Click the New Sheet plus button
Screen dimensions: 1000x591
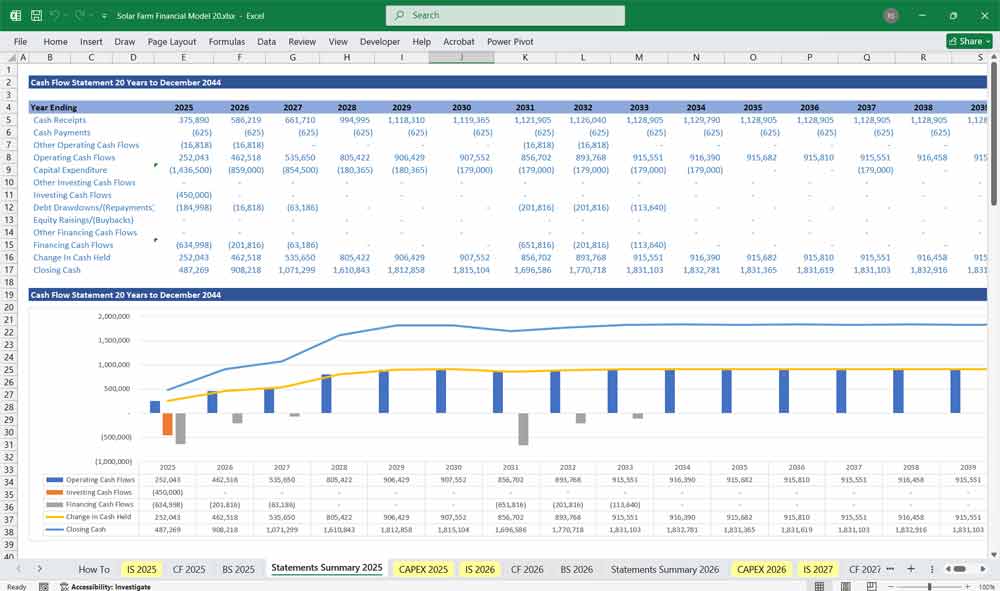click(x=911, y=569)
